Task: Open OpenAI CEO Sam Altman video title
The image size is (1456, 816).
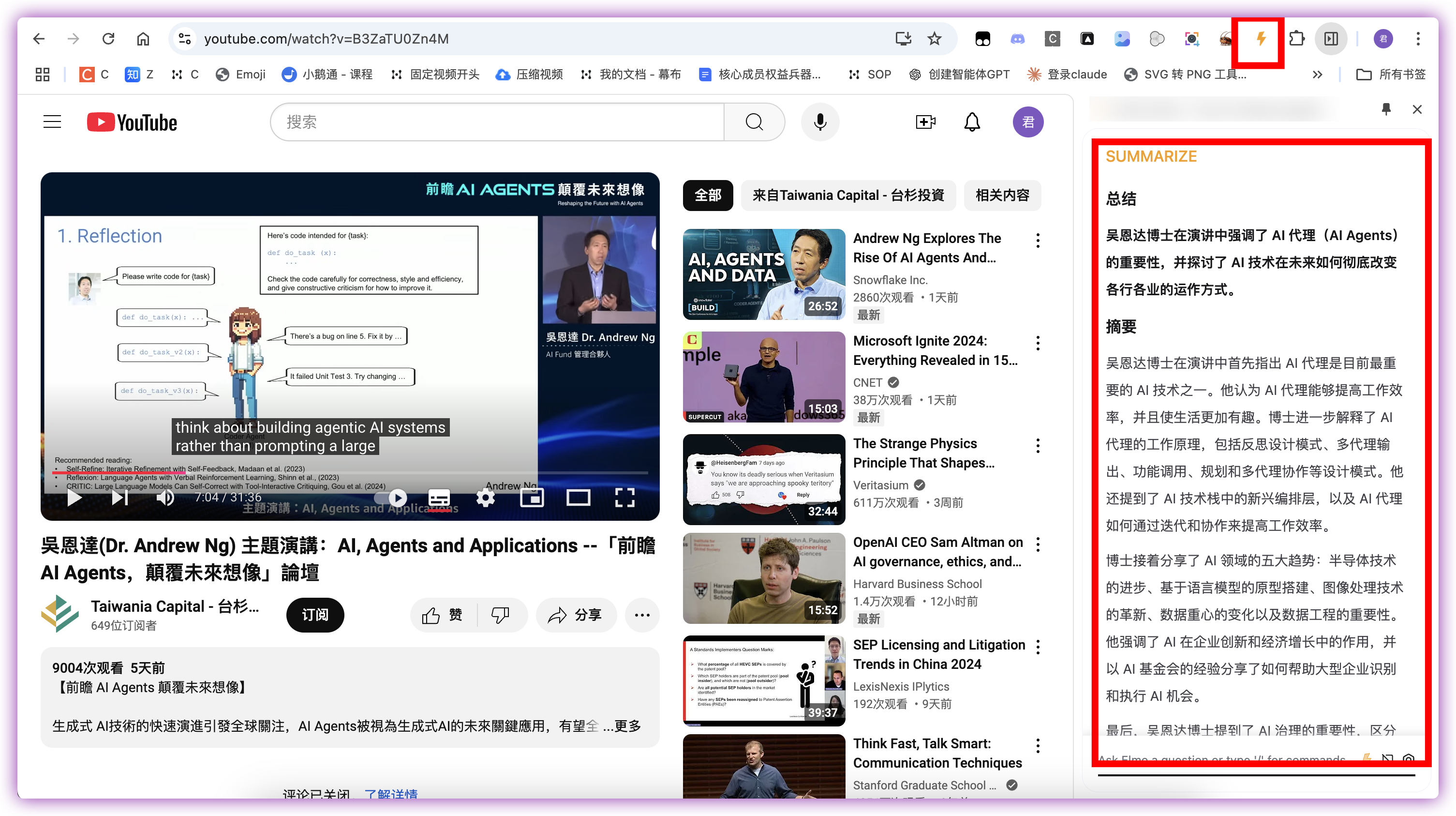Action: (938, 551)
